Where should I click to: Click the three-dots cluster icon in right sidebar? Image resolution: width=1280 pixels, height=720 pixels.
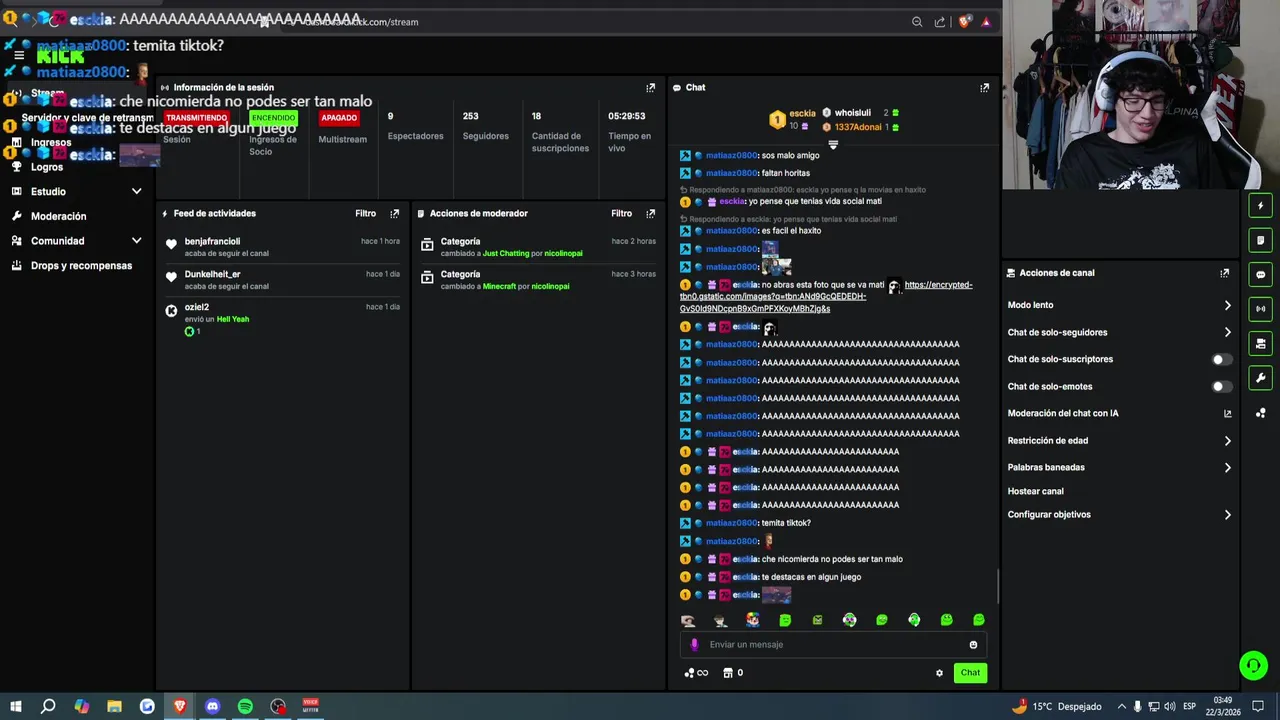click(1261, 413)
